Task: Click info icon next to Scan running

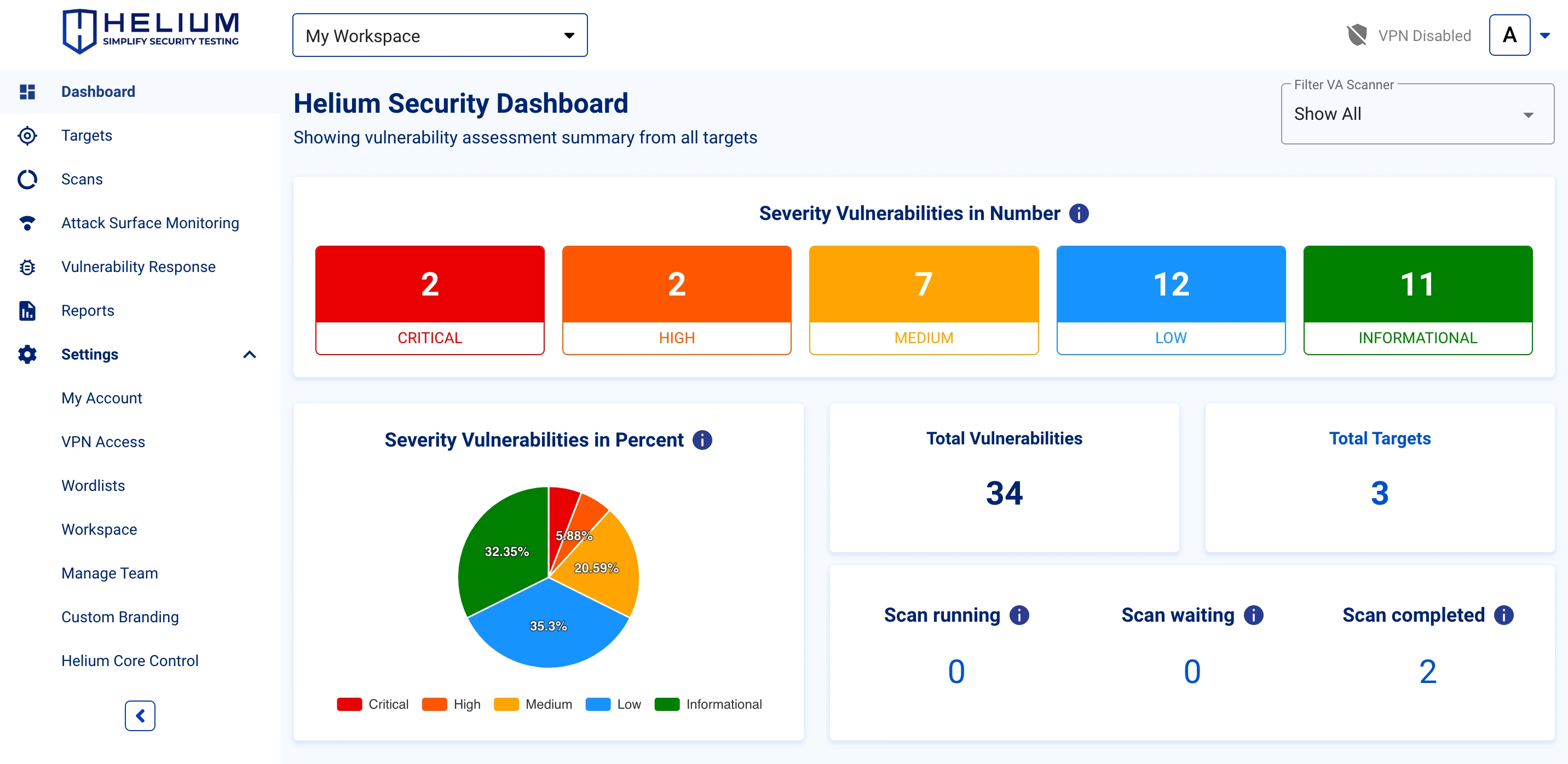Action: point(1019,615)
